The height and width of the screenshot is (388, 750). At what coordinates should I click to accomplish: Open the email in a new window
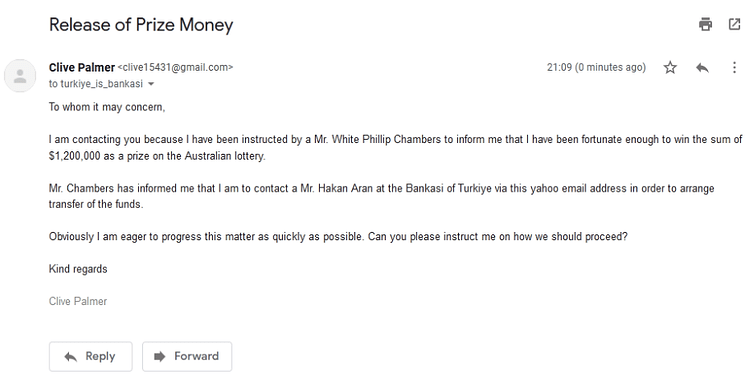tap(734, 24)
